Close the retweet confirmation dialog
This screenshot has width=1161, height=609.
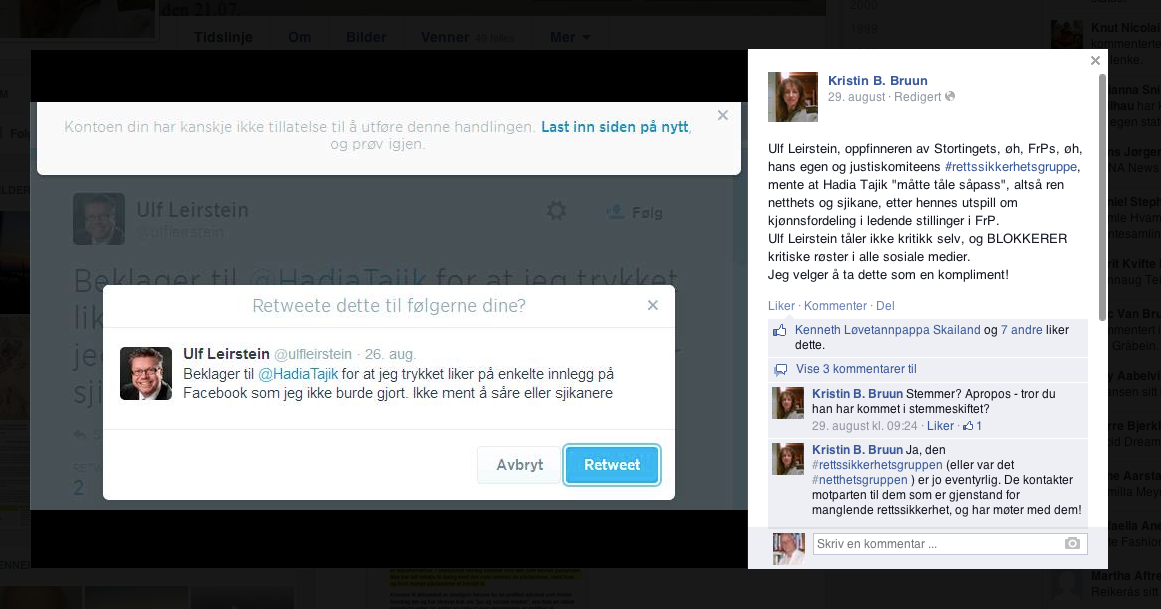pos(652,305)
